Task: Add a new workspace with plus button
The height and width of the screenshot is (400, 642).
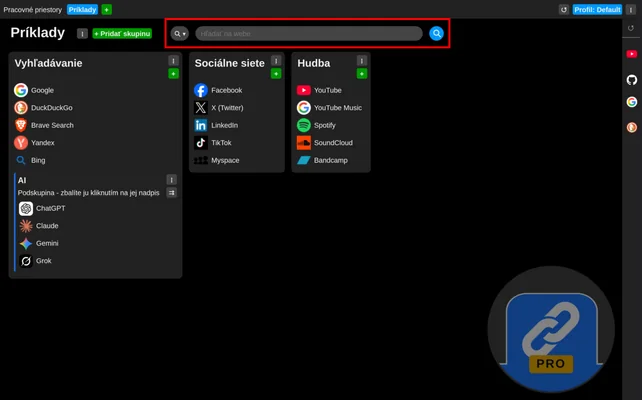Action: [106, 9]
